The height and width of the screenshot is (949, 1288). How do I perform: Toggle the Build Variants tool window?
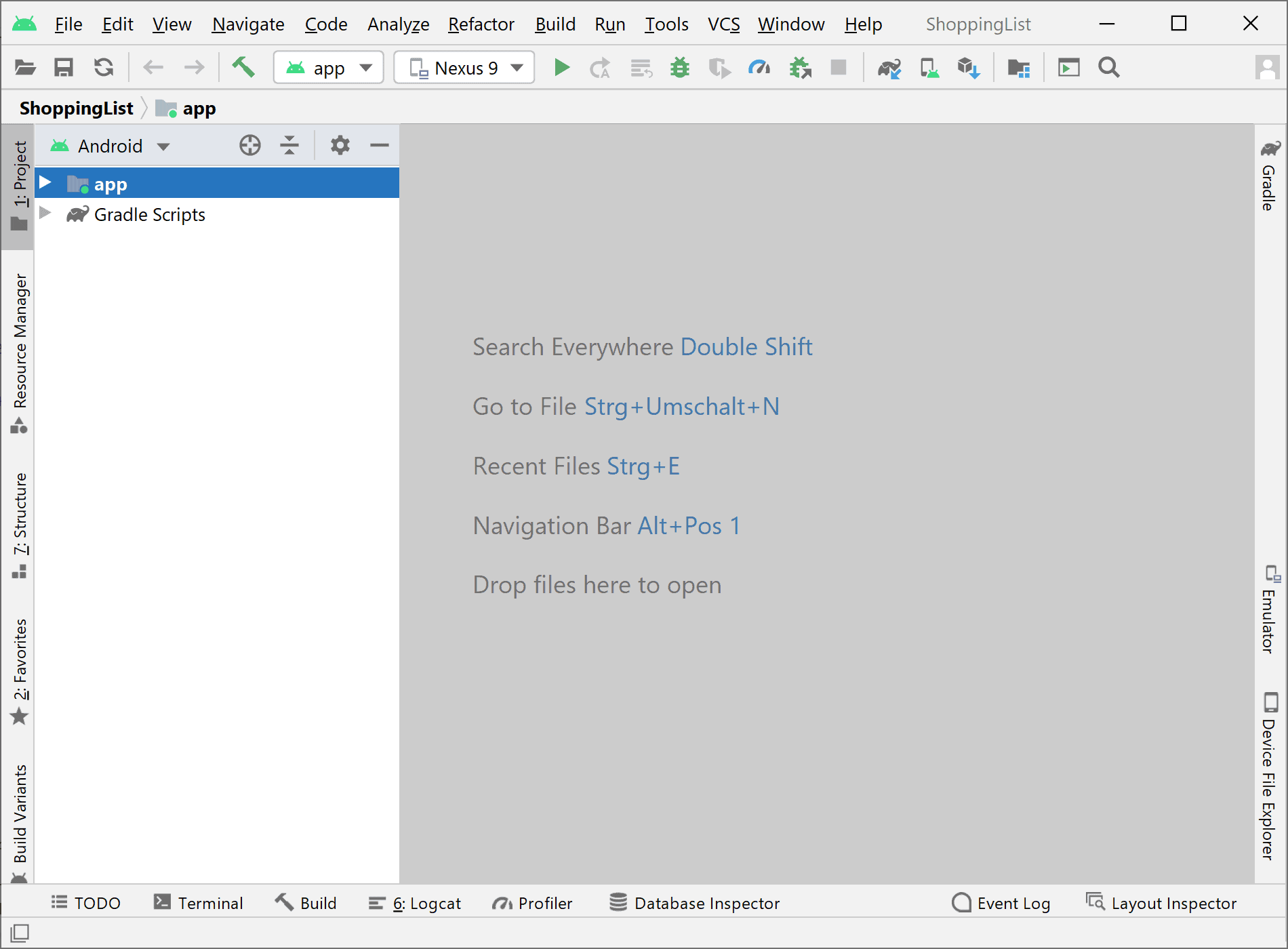click(19, 822)
